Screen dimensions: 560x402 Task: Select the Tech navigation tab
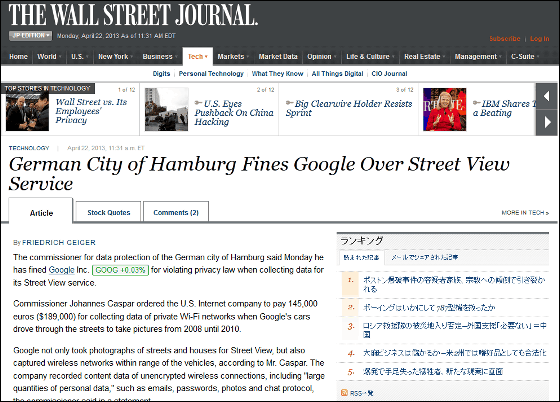198,56
